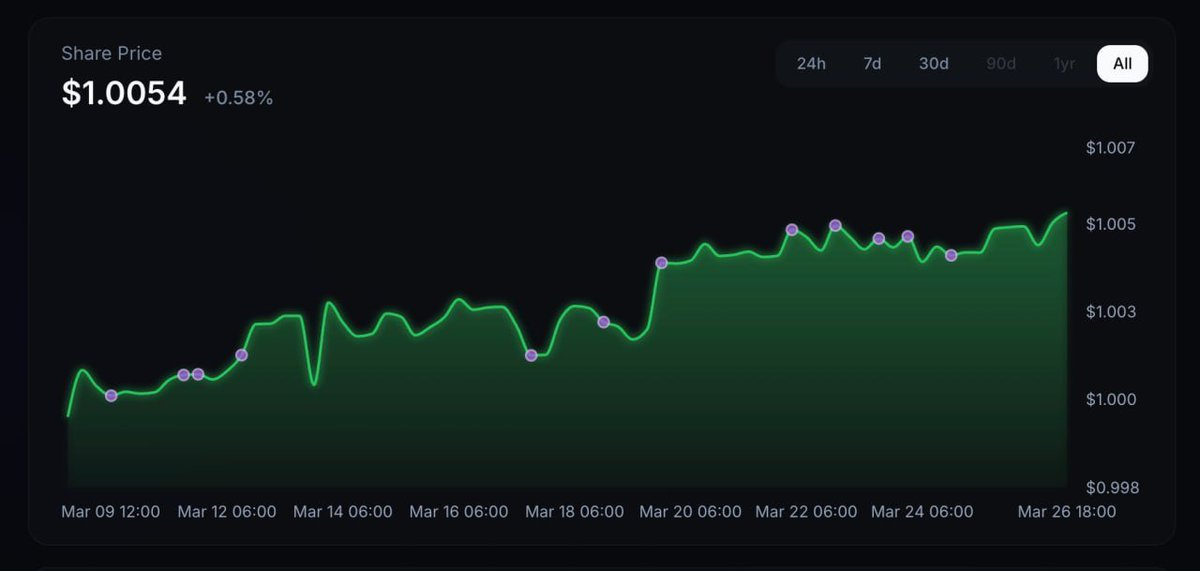Click the Mar 20 06:00 date label

point(691,512)
